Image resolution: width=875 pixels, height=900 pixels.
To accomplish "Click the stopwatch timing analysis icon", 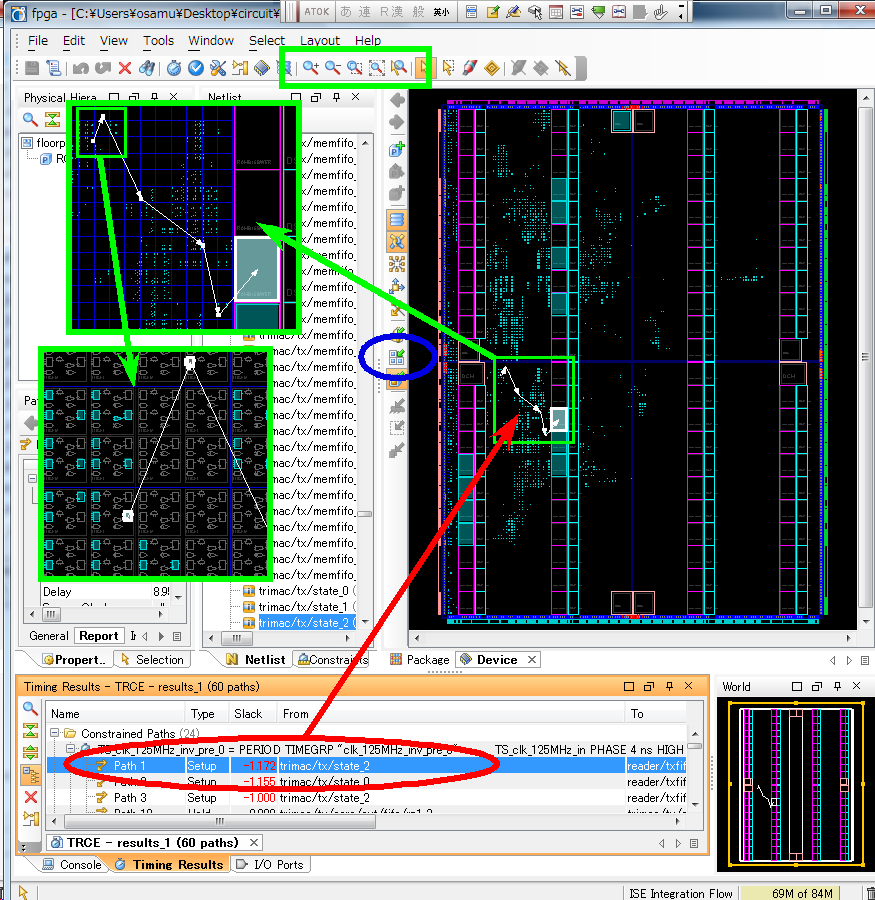I will click(174, 68).
